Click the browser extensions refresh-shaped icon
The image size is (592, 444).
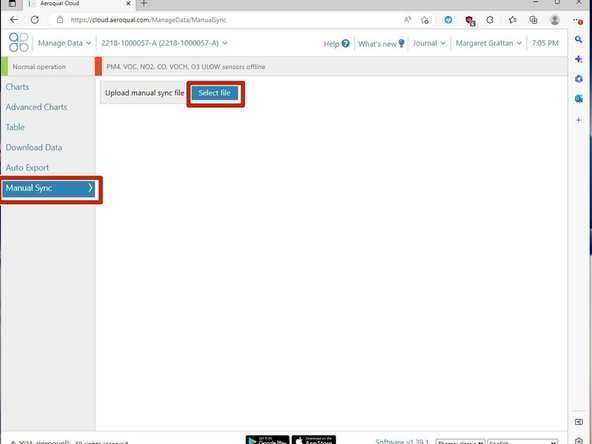(490, 20)
